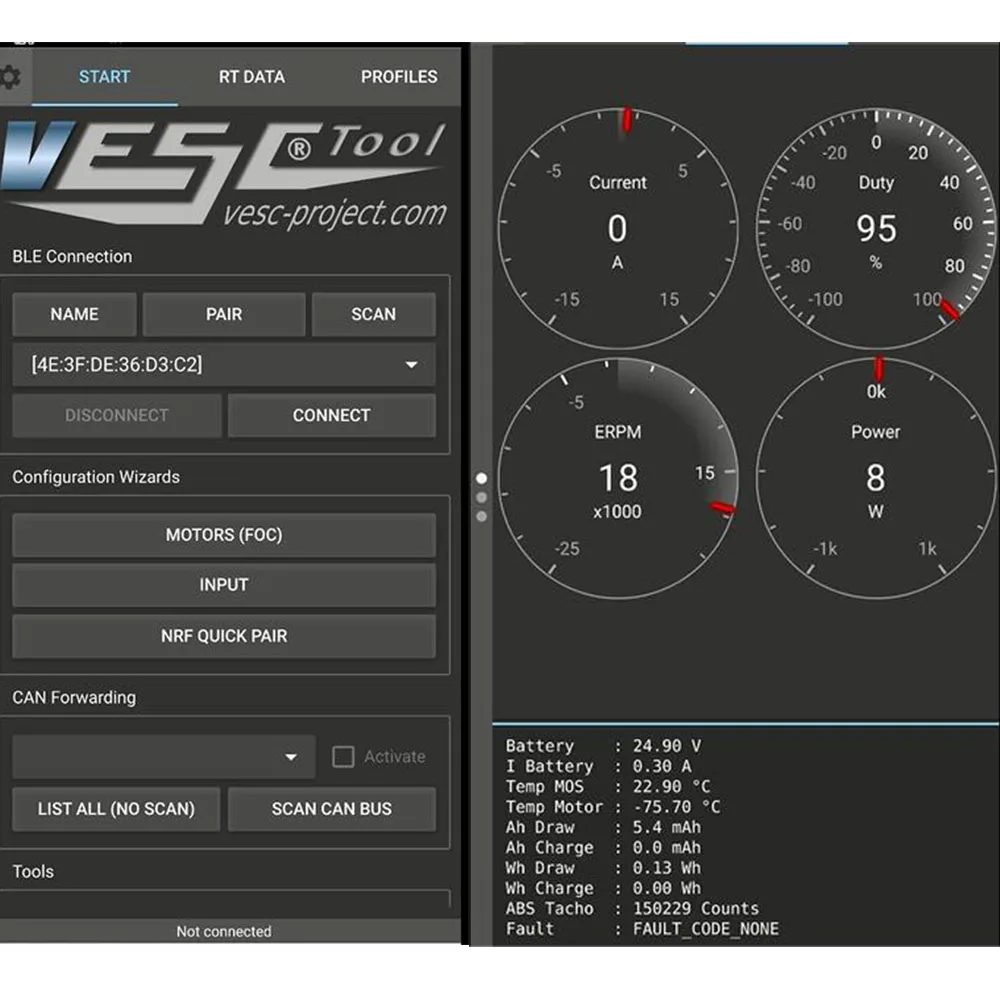Start a BLE SCAN
The image size is (1000, 1000).
(x=374, y=314)
